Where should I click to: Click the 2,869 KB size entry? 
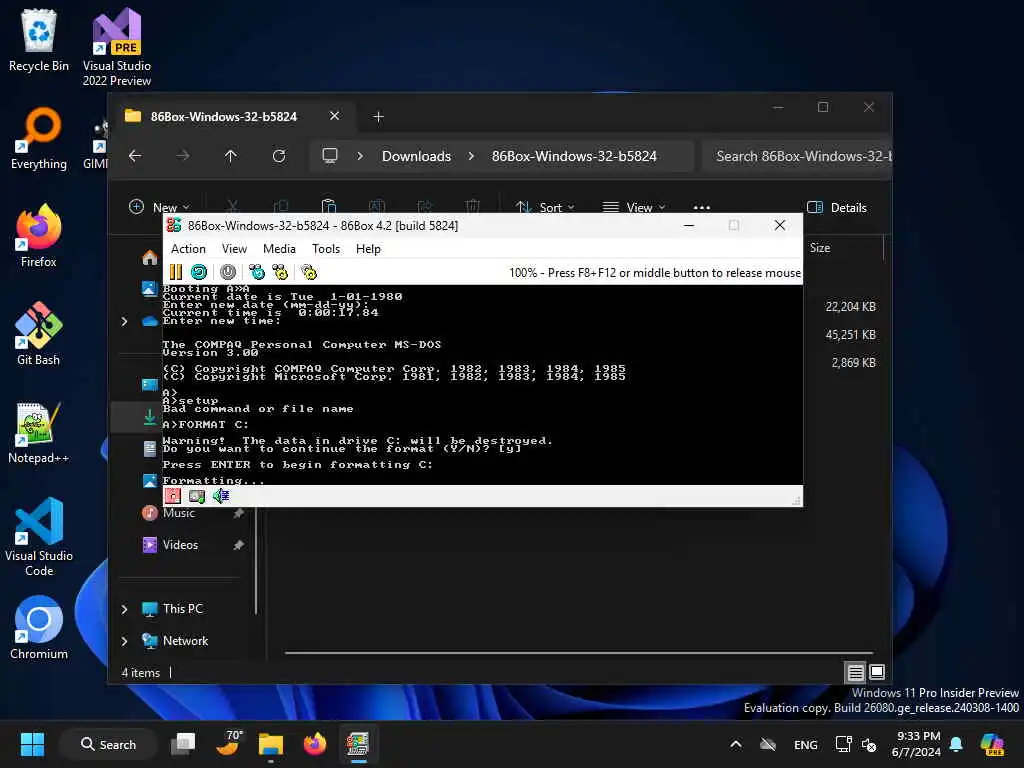pos(853,362)
